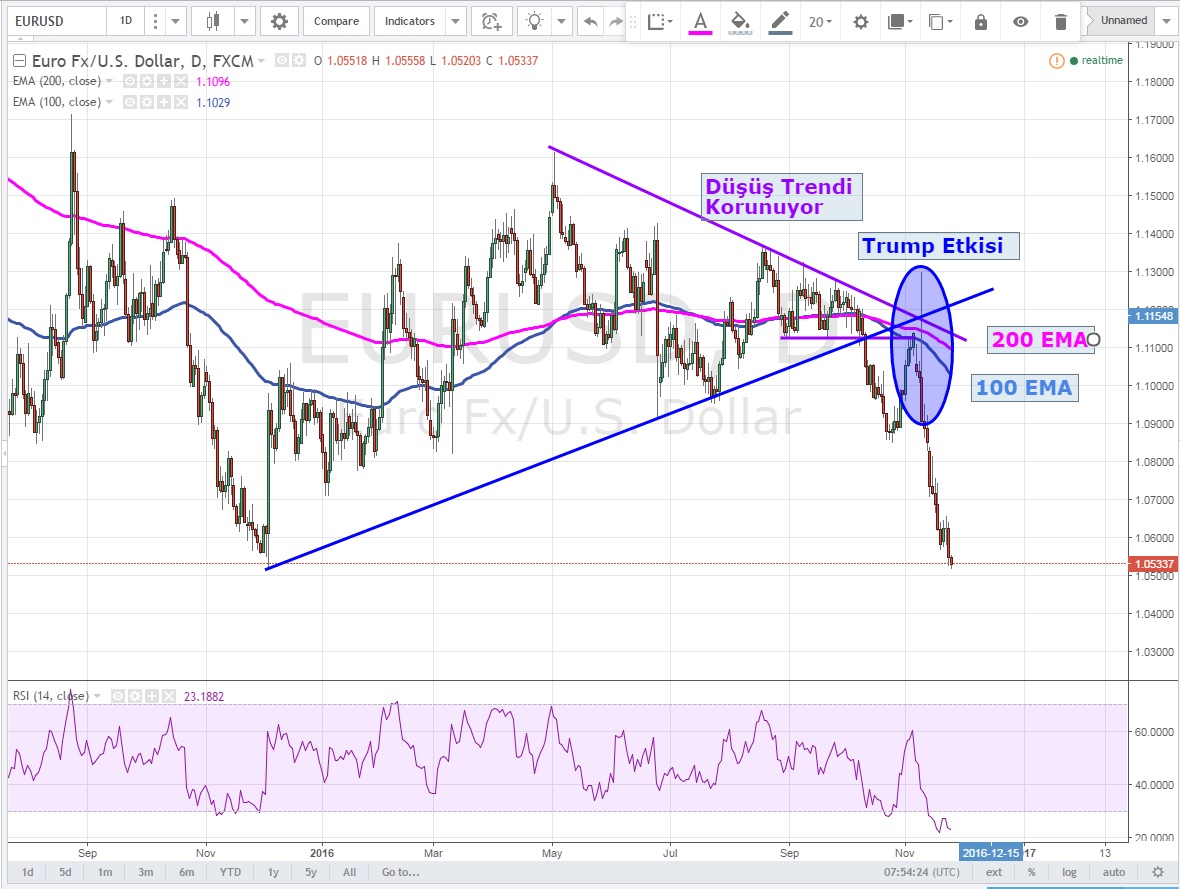
Task: Toggle auto scale at bottom right
Action: click(x=1112, y=872)
